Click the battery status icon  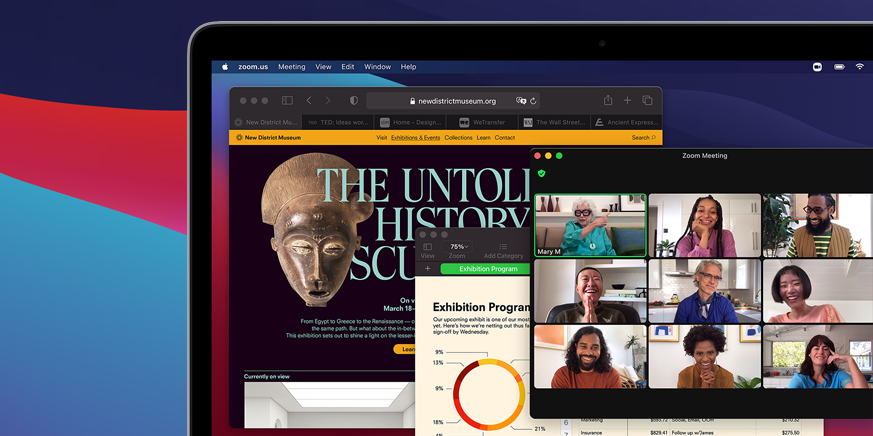pyautogui.click(x=839, y=67)
